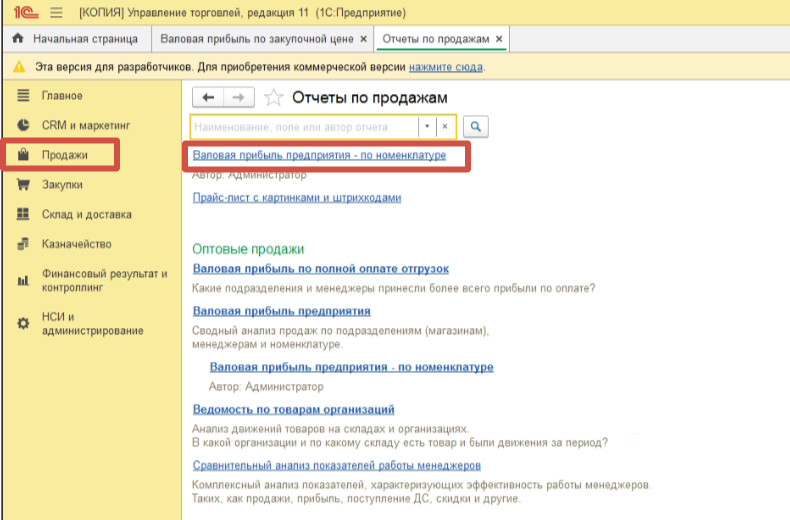
Task: Close the Отчеты по продажам tab
Action: coord(499,39)
